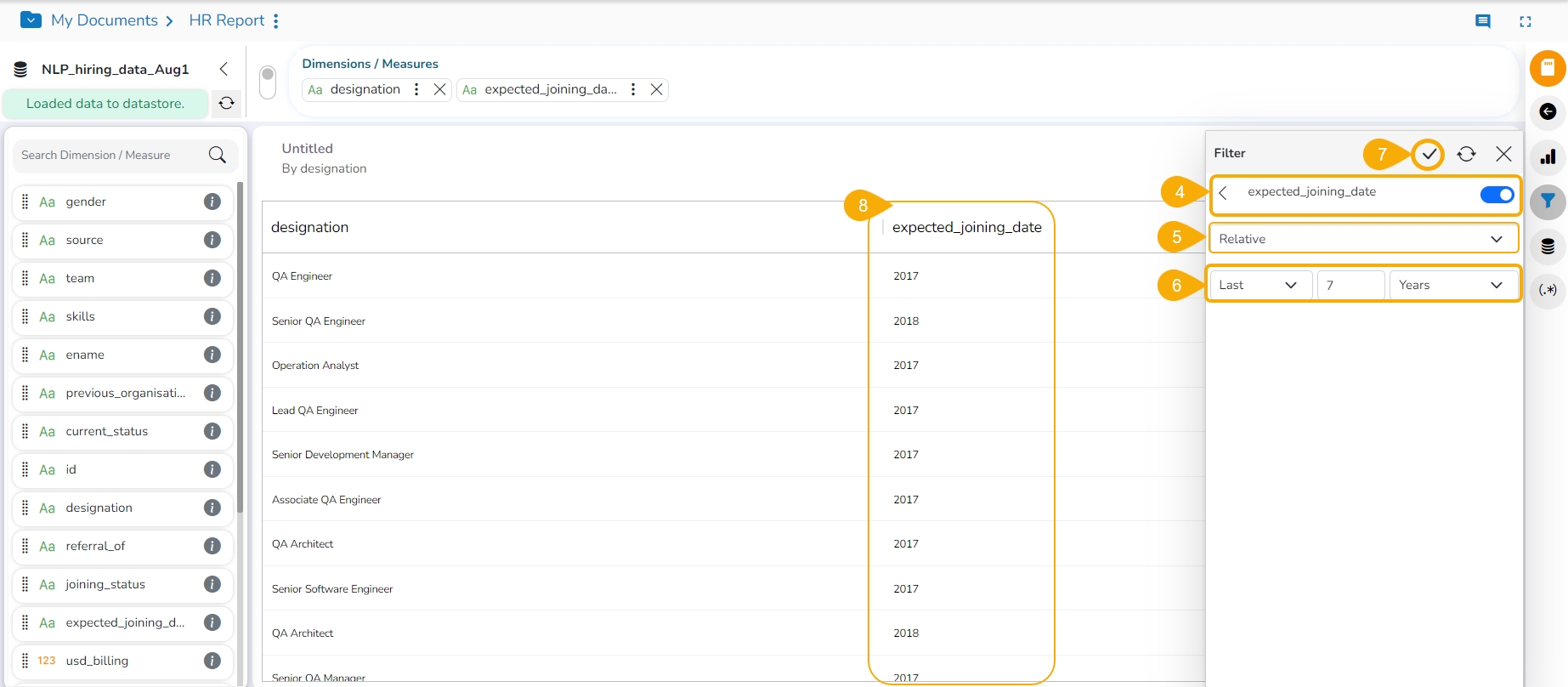The height and width of the screenshot is (687, 1568).
Task: Click the comment icon in the header
Action: (x=1482, y=21)
